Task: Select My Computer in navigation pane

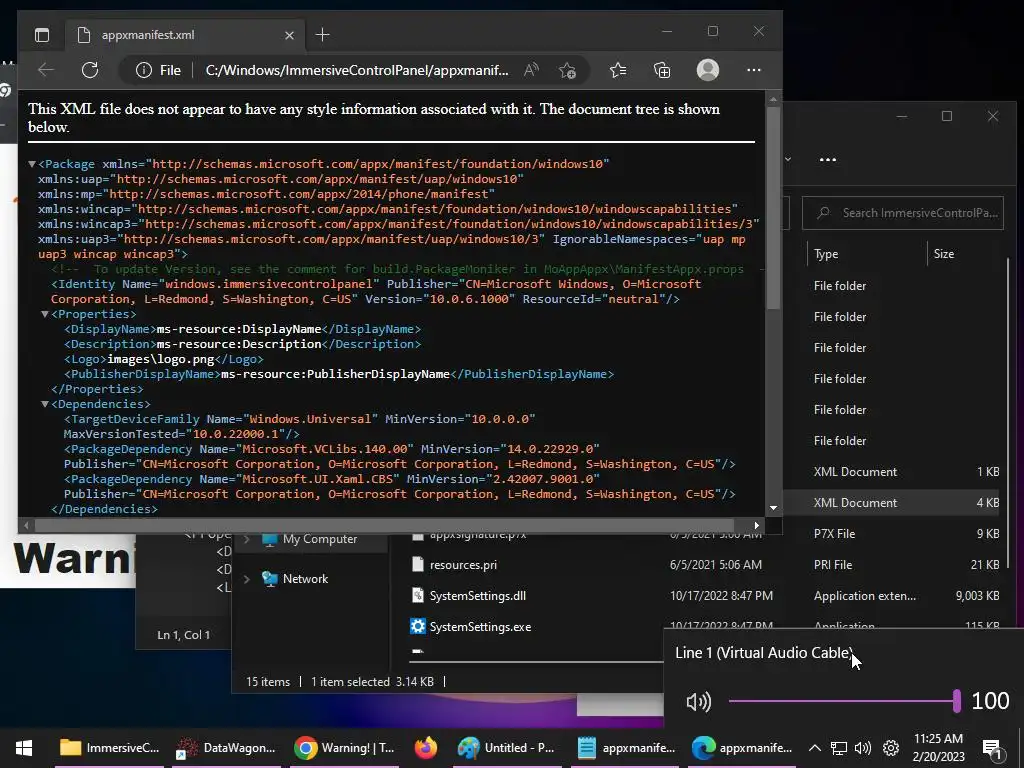Action: tap(320, 539)
